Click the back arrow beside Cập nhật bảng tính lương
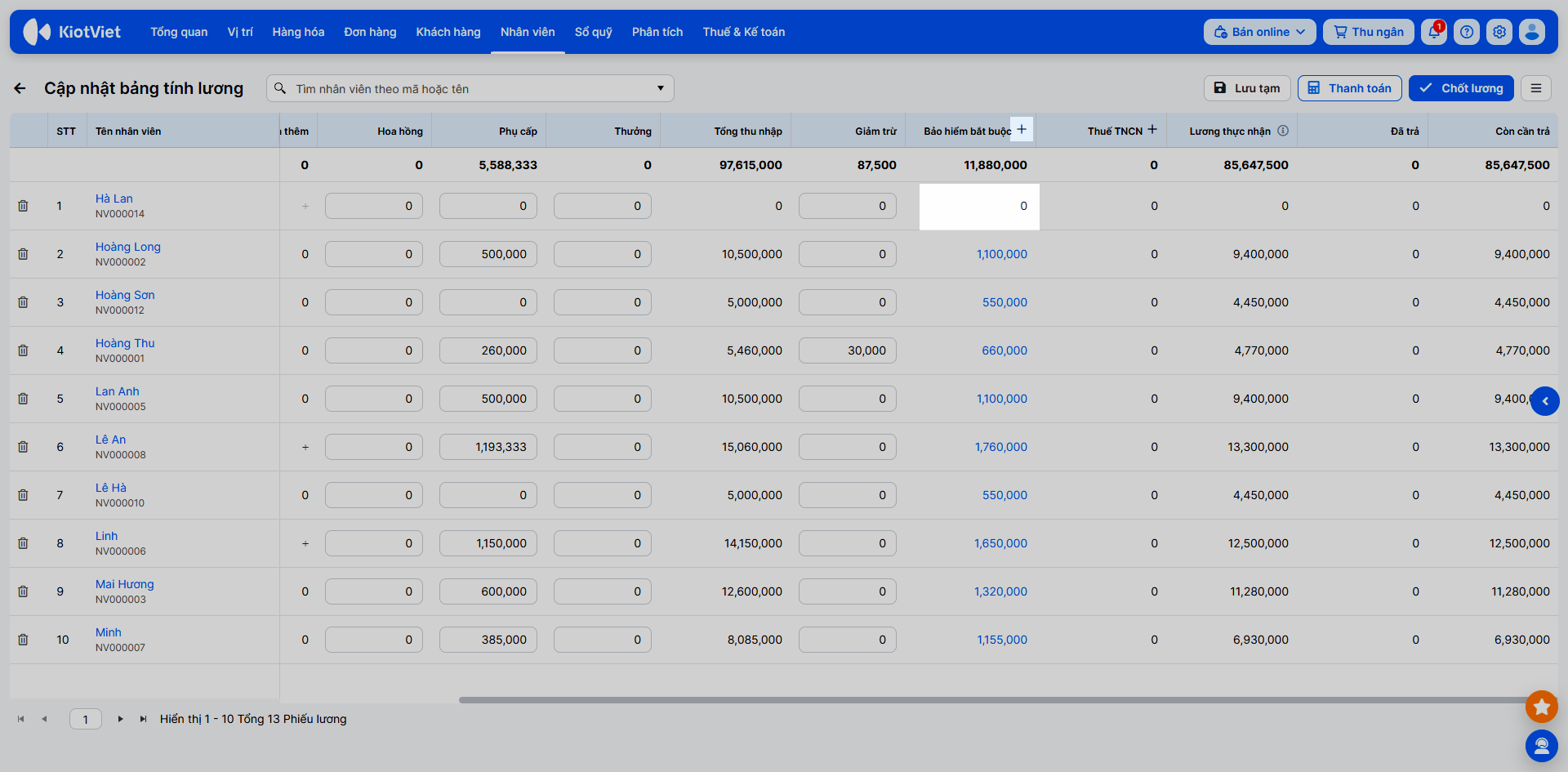Viewport: 1568px width, 772px height. click(20, 88)
